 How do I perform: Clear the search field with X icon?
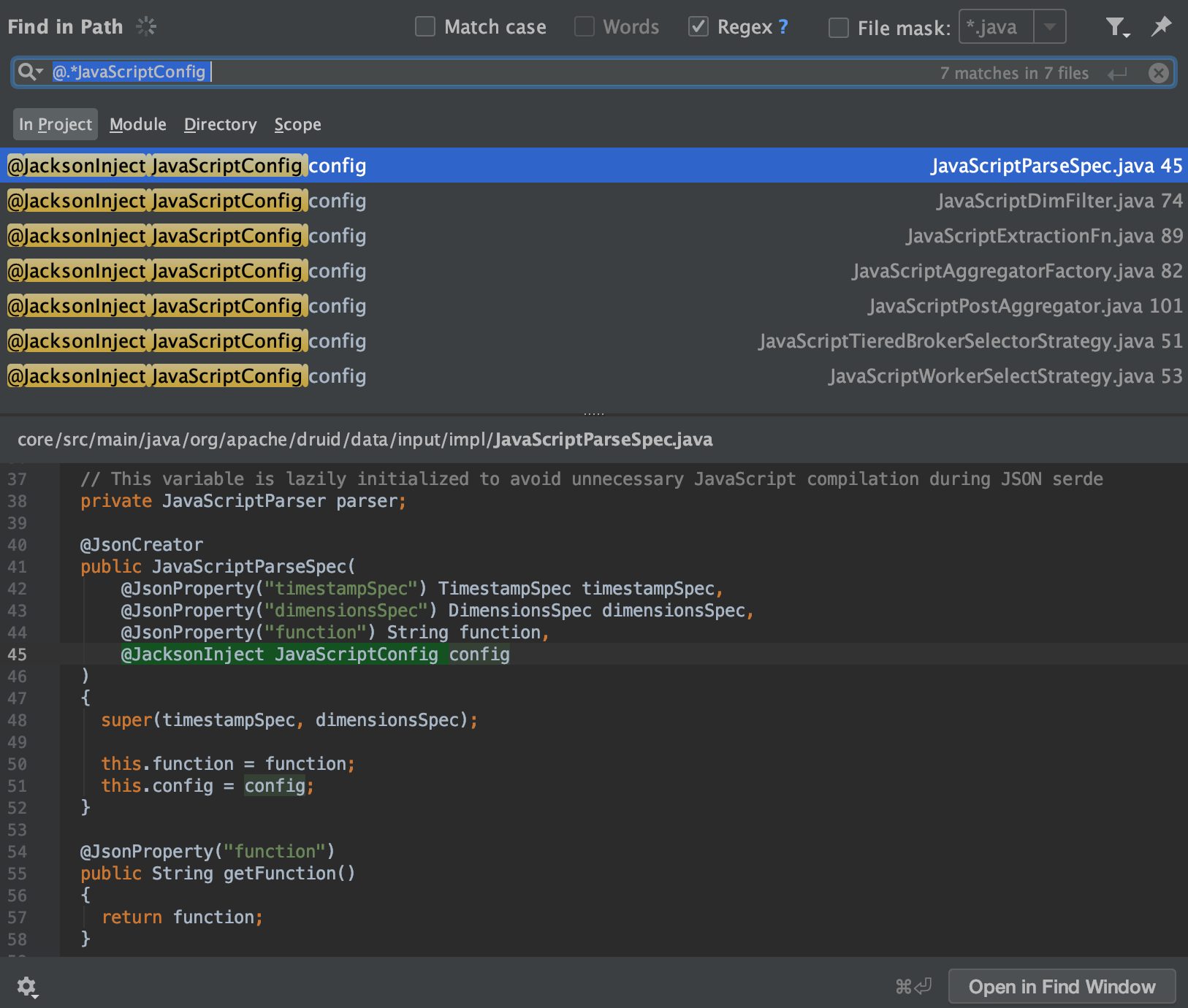[x=1158, y=73]
